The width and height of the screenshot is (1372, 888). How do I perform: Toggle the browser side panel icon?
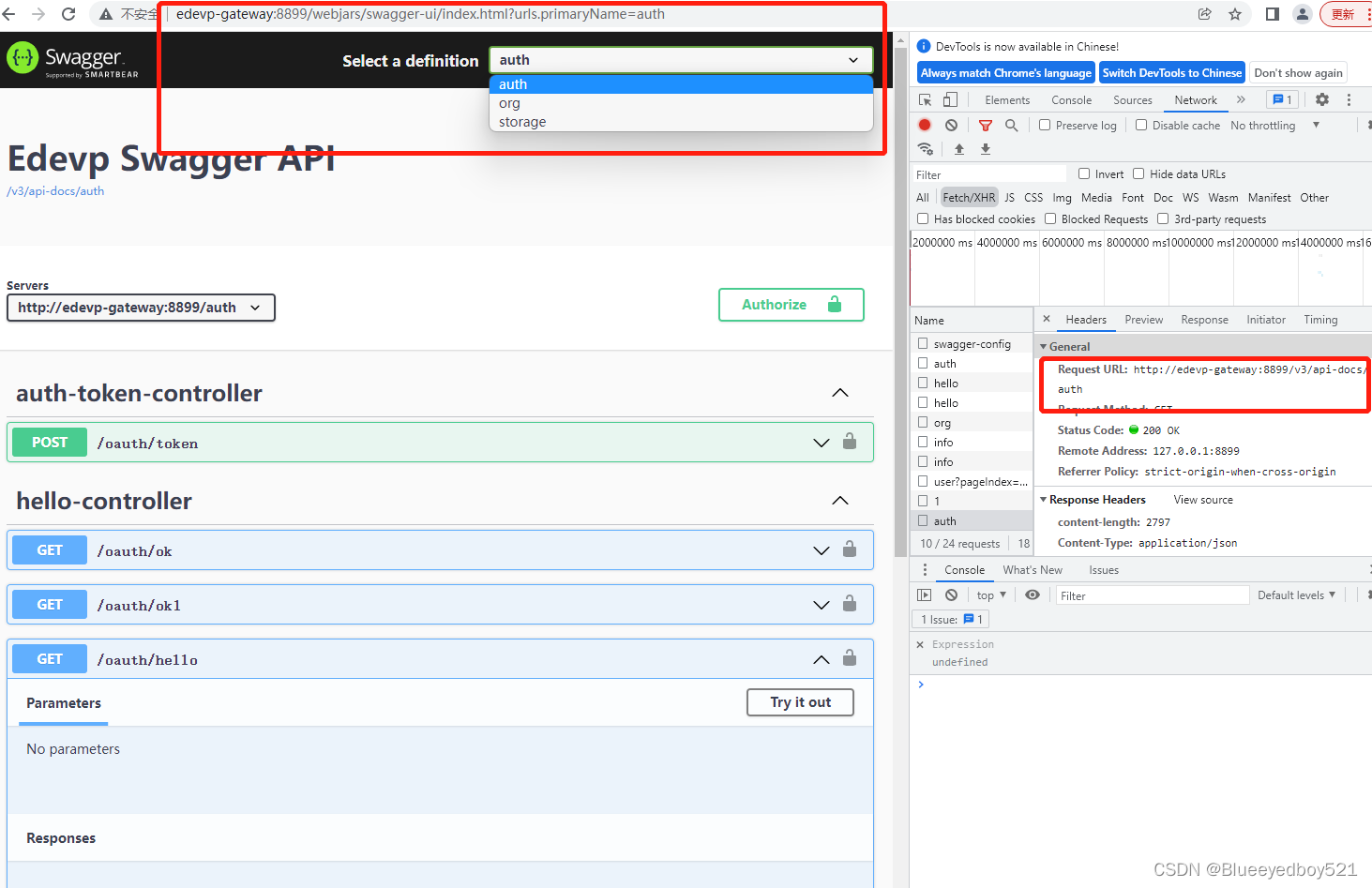[1273, 14]
